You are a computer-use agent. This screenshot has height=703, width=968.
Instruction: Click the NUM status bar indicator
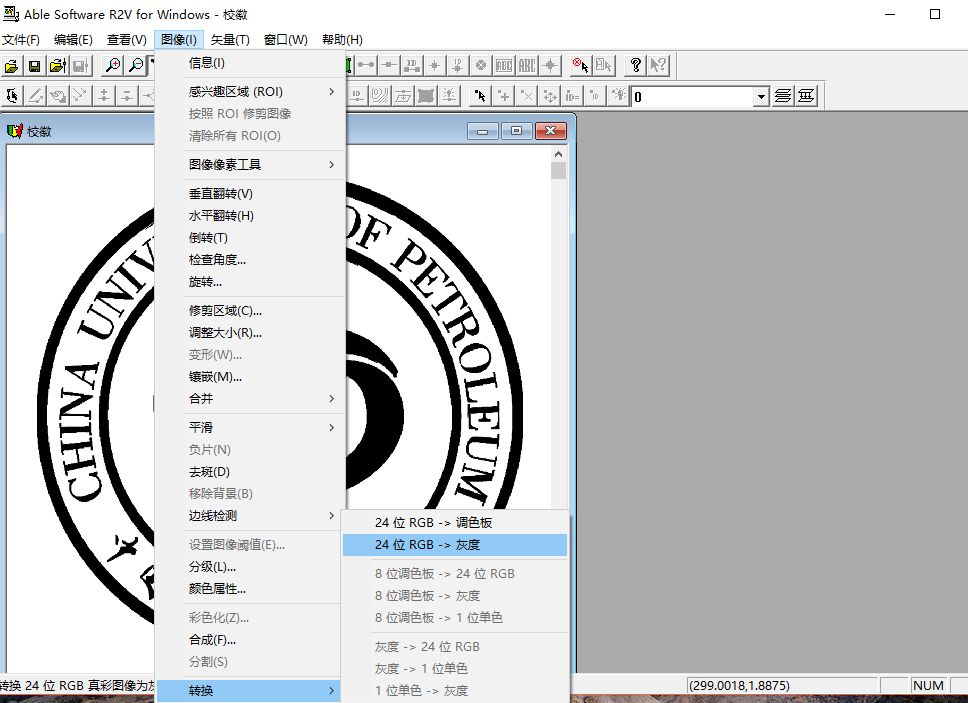point(928,685)
